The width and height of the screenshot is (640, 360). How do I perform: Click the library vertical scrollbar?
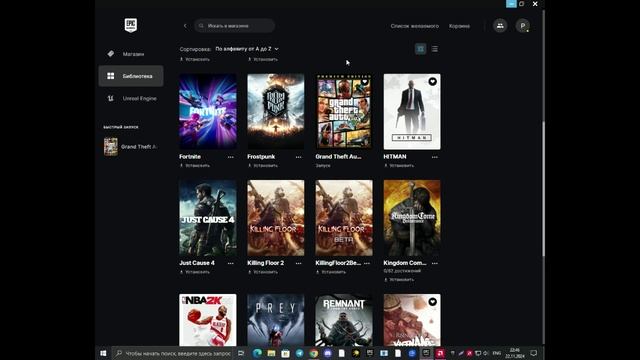coord(543,189)
